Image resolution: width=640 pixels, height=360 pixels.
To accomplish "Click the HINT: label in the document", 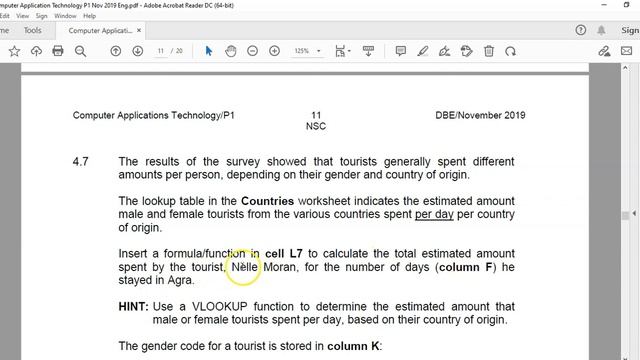I will pyautogui.click(x=133, y=307).
